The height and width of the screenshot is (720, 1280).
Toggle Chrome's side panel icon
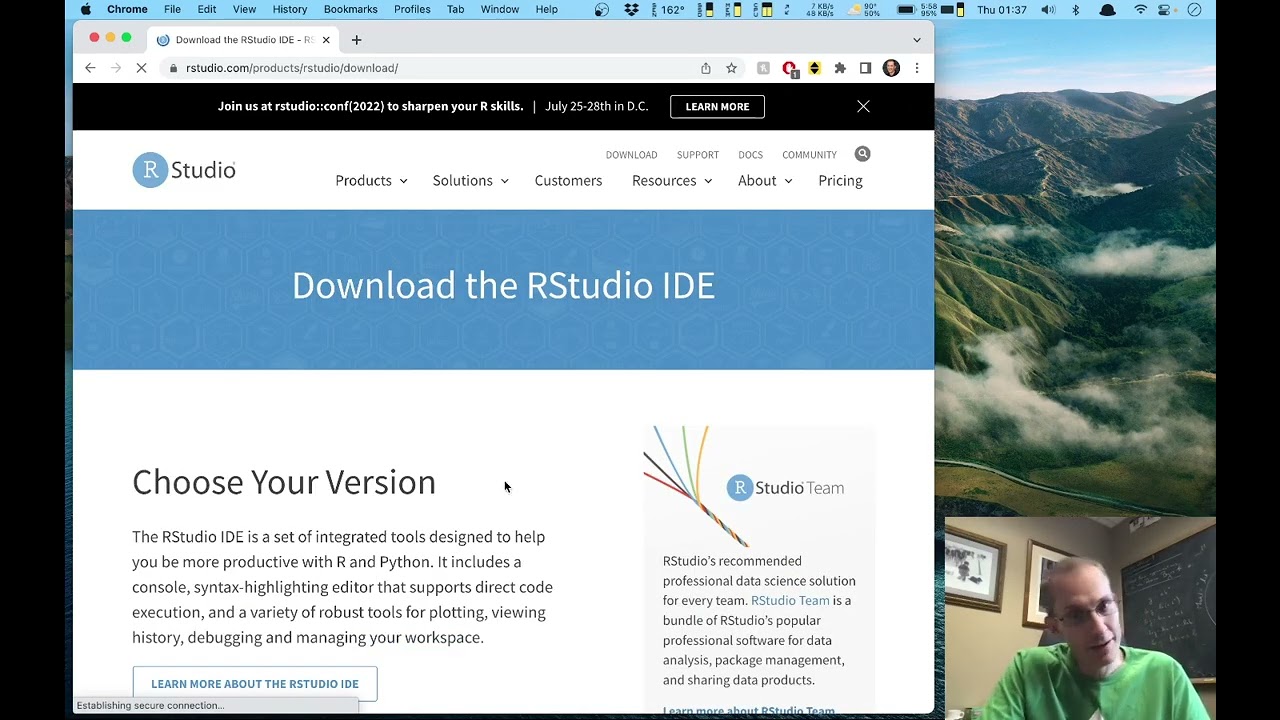tap(865, 68)
